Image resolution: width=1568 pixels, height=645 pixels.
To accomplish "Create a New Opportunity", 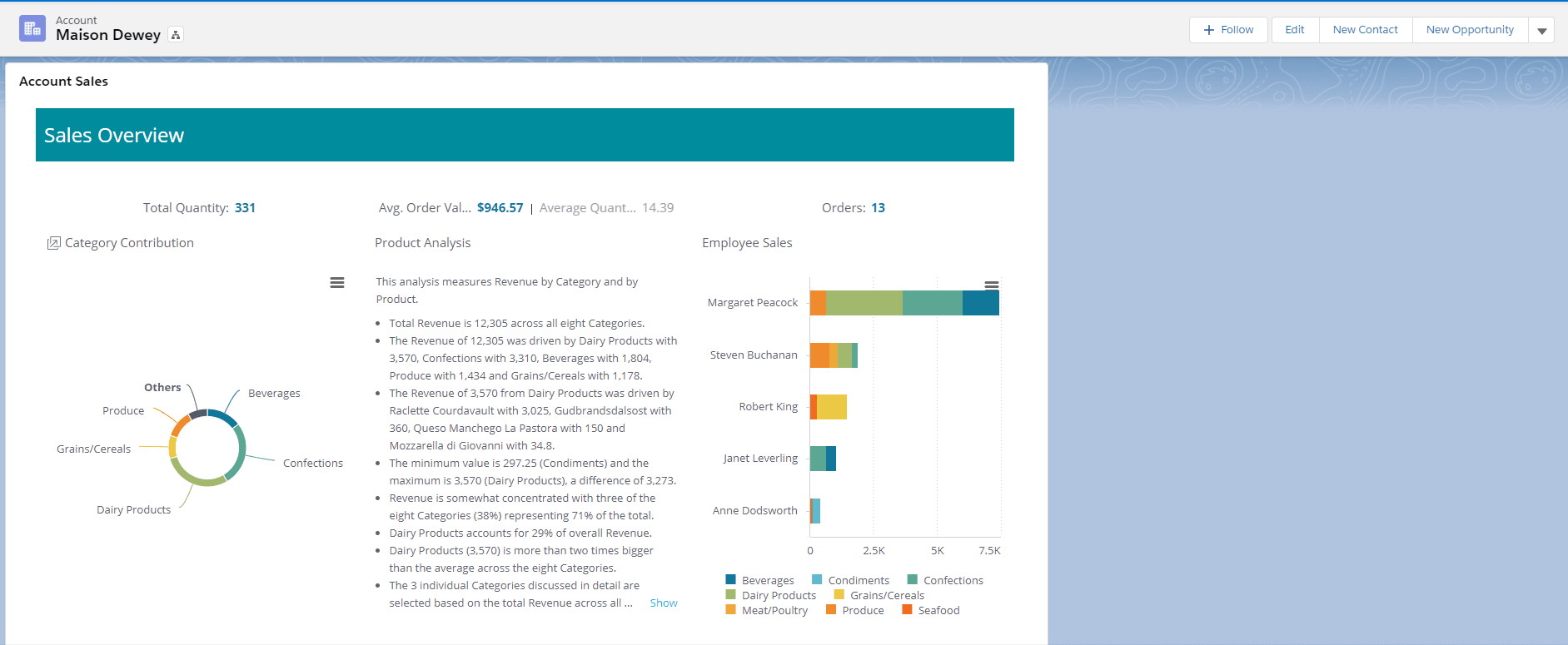I will pyautogui.click(x=1470, y=30).
